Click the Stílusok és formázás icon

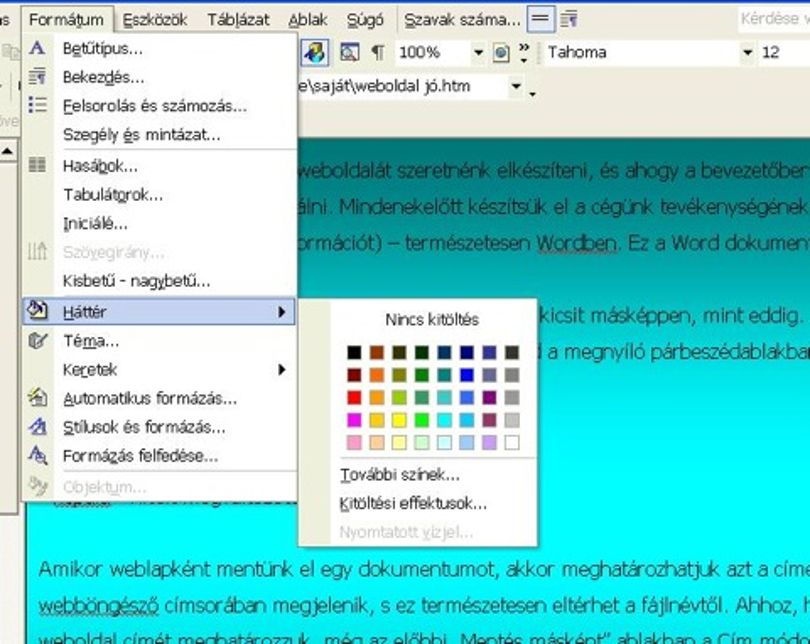click(37, 427)
